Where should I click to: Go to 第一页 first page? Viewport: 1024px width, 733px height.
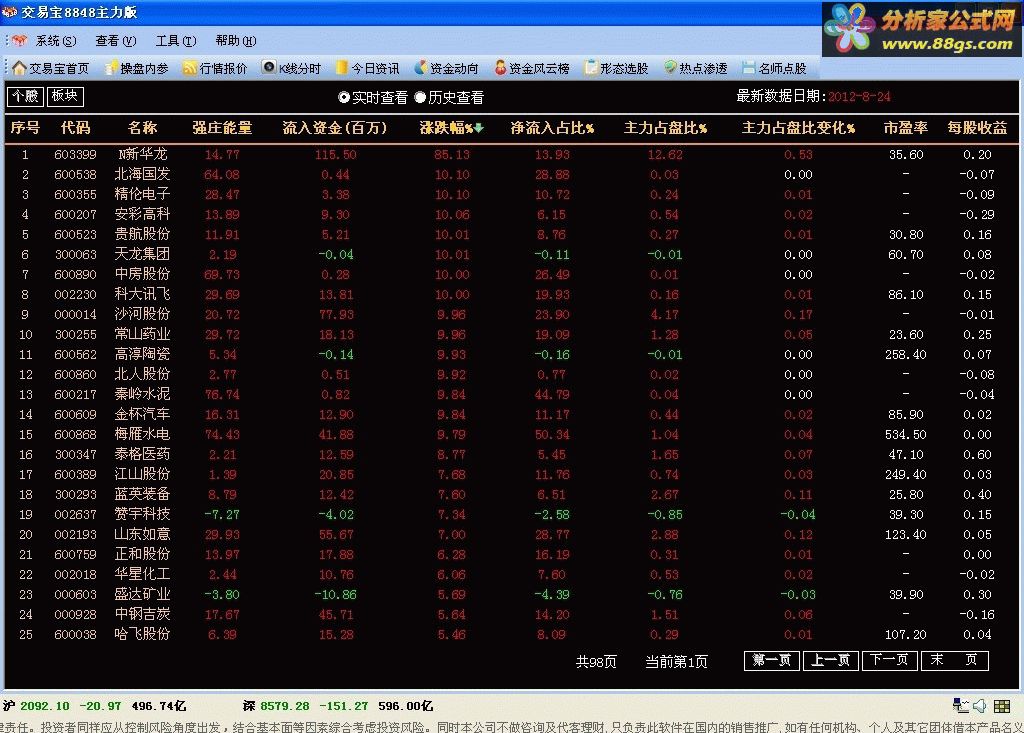click(772, 660)
